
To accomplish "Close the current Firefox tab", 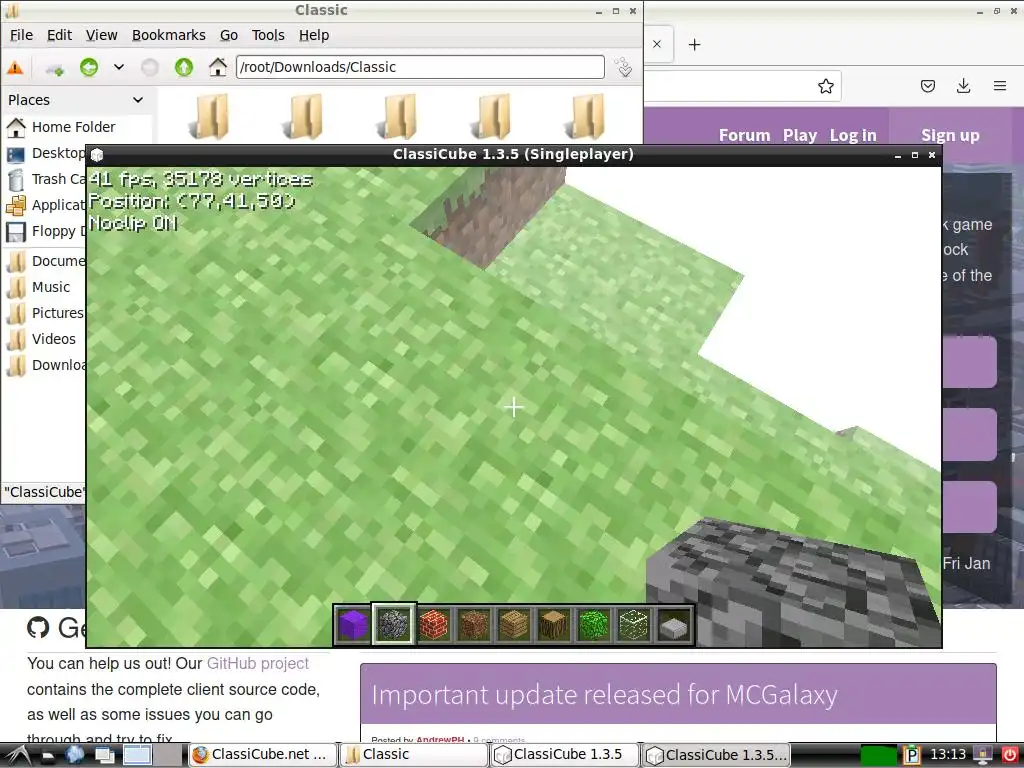I will click(x=657, y=44).
